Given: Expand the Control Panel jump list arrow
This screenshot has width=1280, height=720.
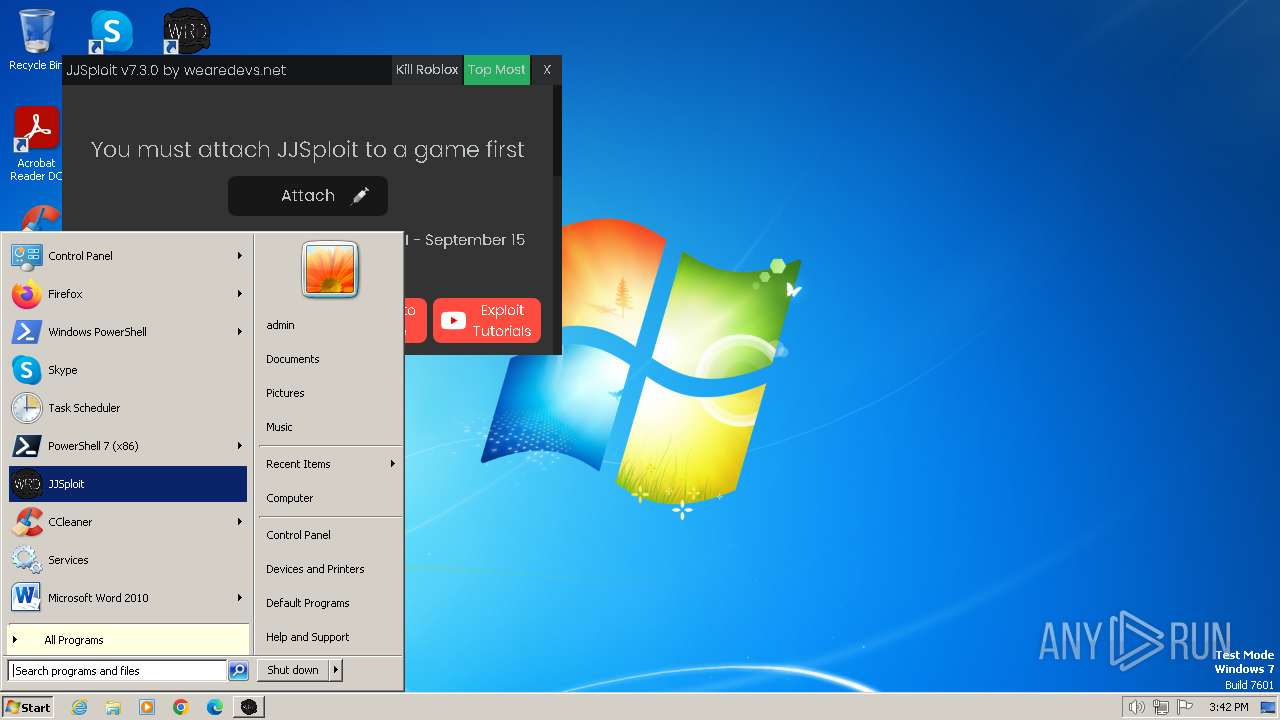Looking at the screenshot, I should pyautogui.click(x=240, y=256).
